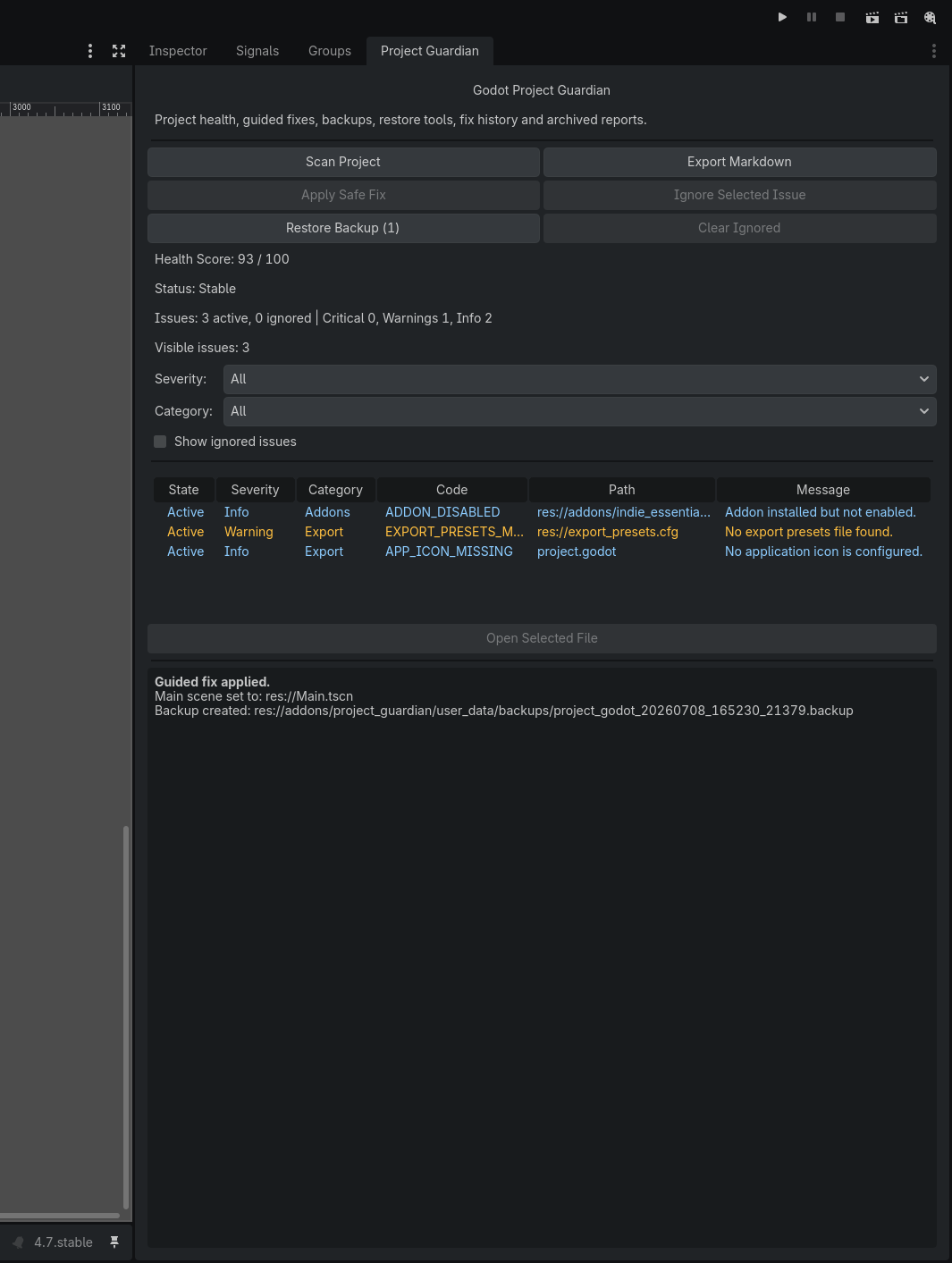
Task: Enable Show ignored issues checkbox
Action: pos(160,442)
